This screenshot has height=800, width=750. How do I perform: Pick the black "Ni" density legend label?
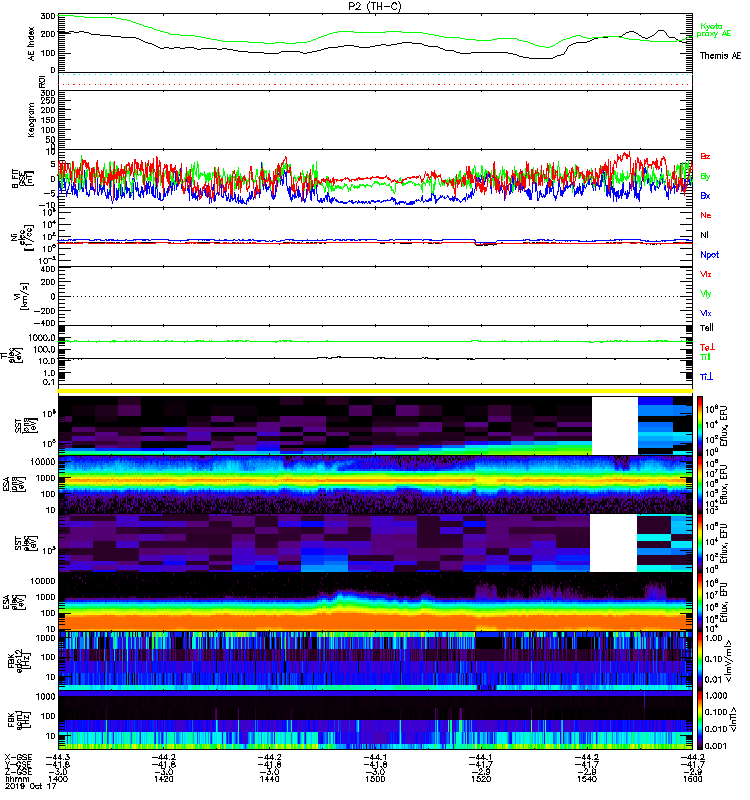(704, 235)
